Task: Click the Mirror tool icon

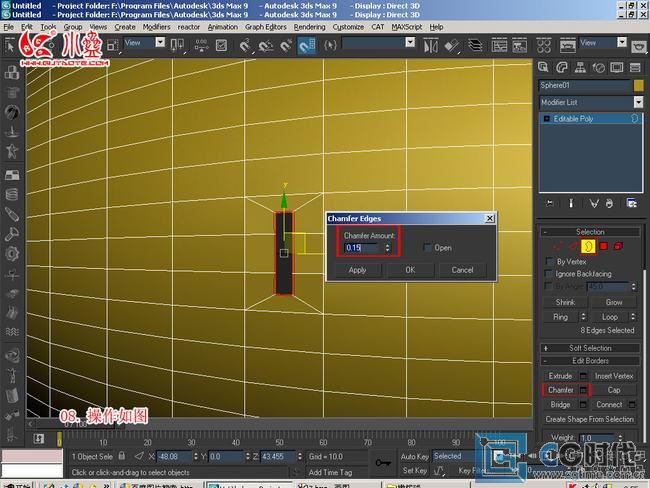Action: click(x=431, y=46)
